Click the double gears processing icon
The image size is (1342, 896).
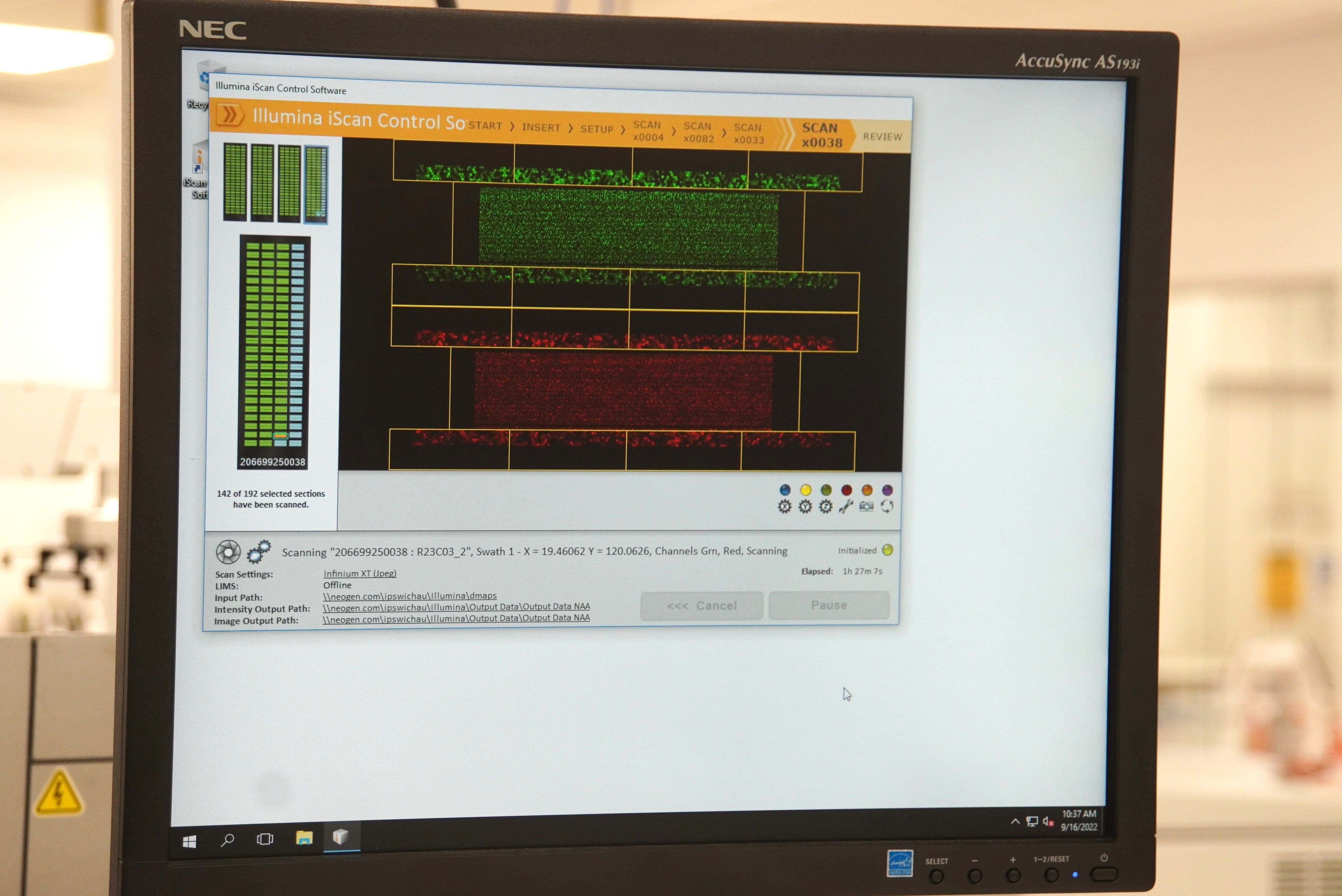pyautogui.click(x=259, y=551)
